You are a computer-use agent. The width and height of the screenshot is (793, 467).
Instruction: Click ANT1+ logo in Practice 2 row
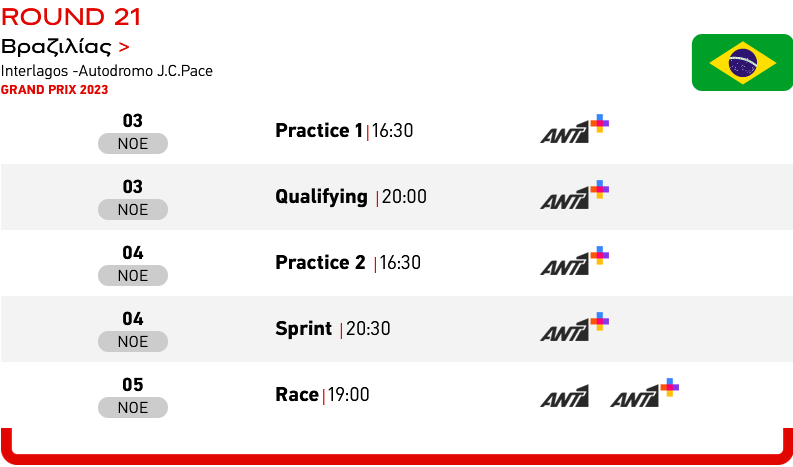[x=575, y=261]
